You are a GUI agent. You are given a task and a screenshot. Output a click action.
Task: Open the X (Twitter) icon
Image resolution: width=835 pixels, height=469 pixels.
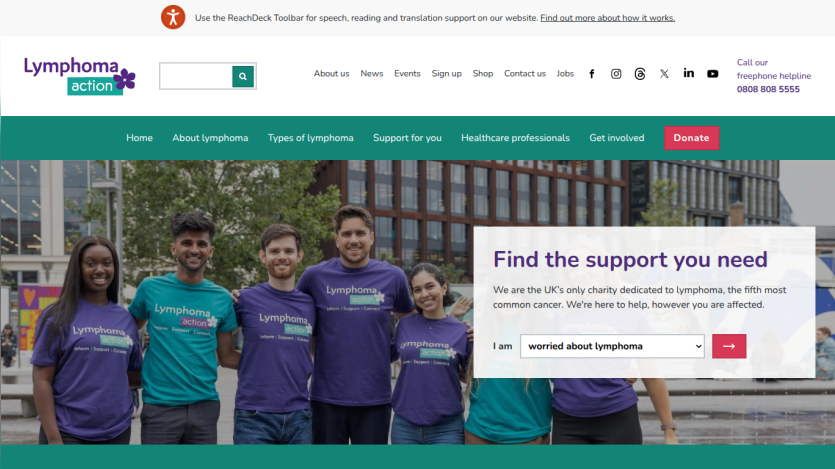[x=664, y=73]
